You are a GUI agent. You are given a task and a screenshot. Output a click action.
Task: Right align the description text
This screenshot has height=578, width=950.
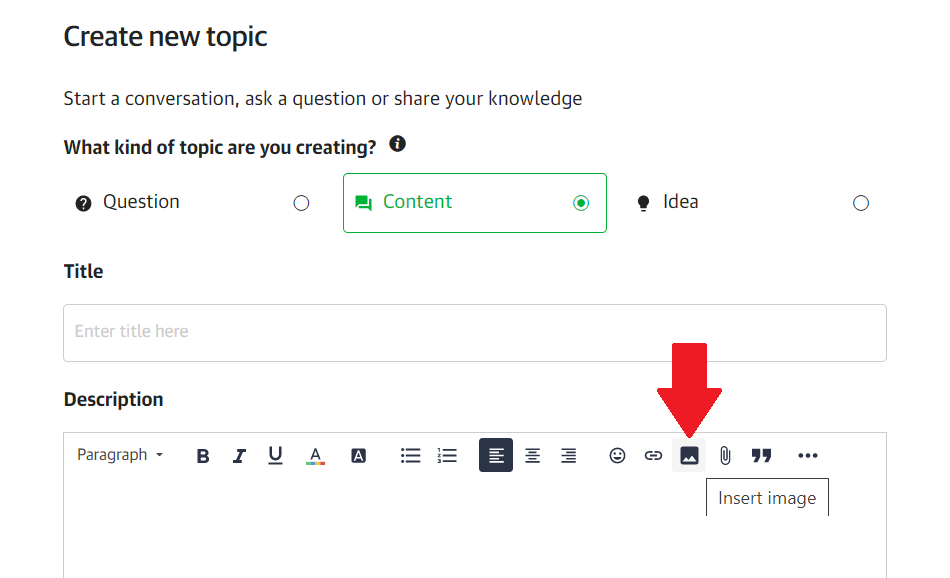(568, 456)
